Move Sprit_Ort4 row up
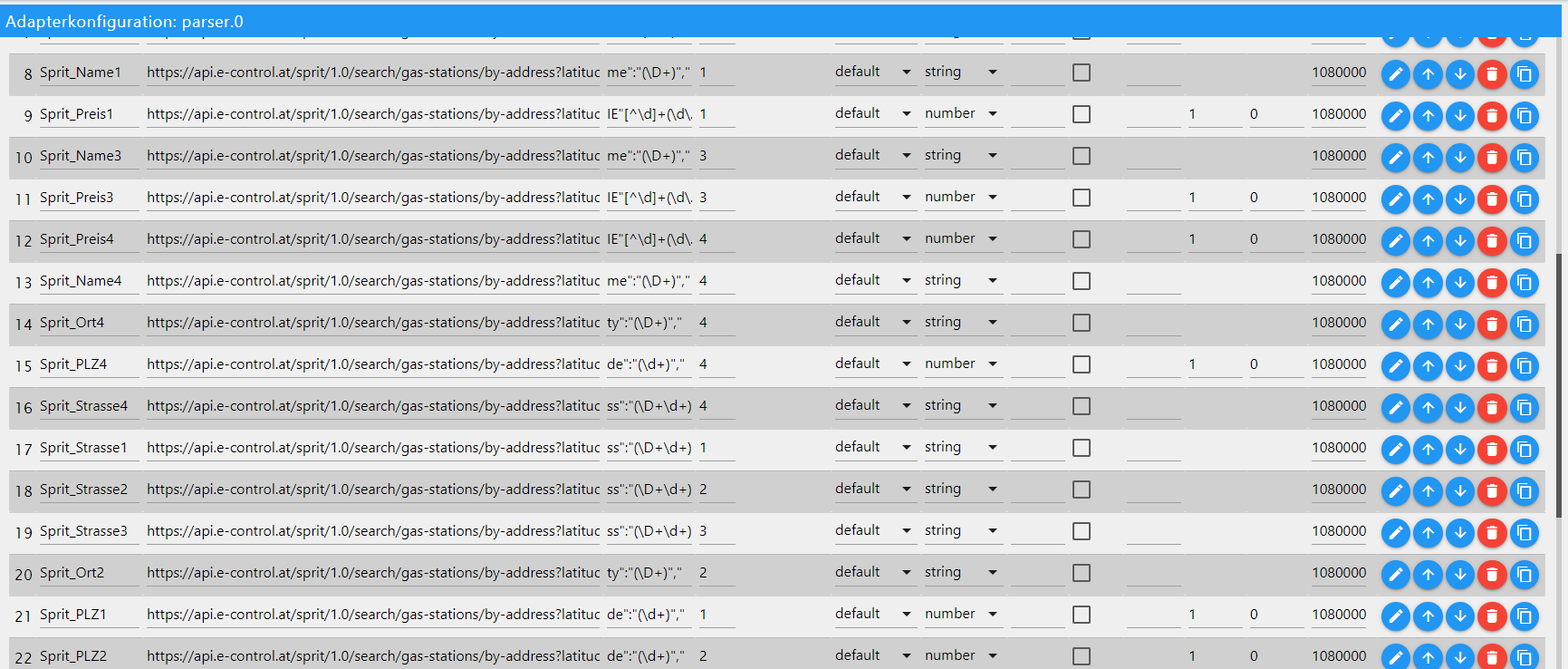Screen dimensions: 1568x669 1428,324
